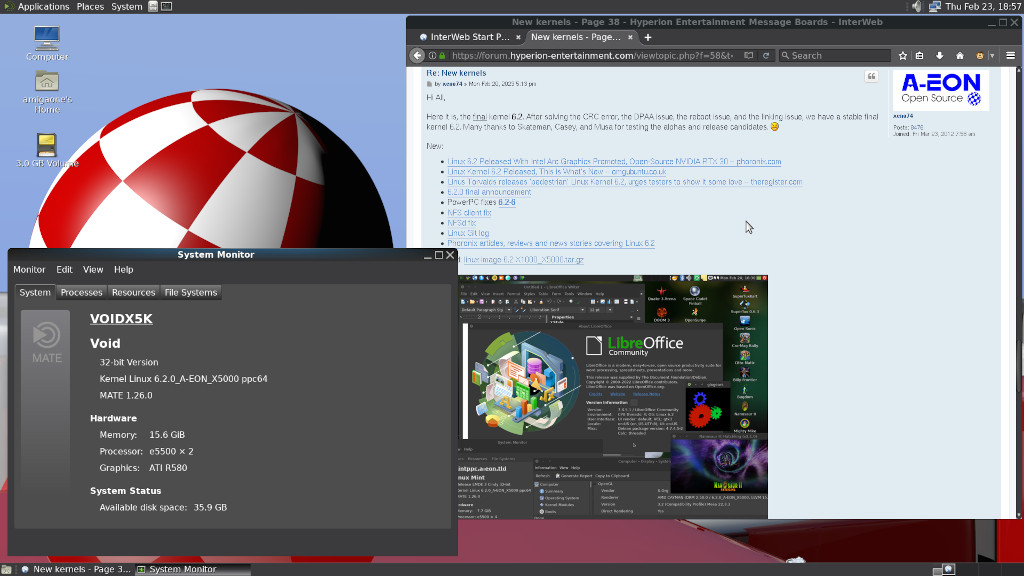Viewport: 1024px width, 576px height.
Task: Open the View menu in System Monitor
Action: 93,270
